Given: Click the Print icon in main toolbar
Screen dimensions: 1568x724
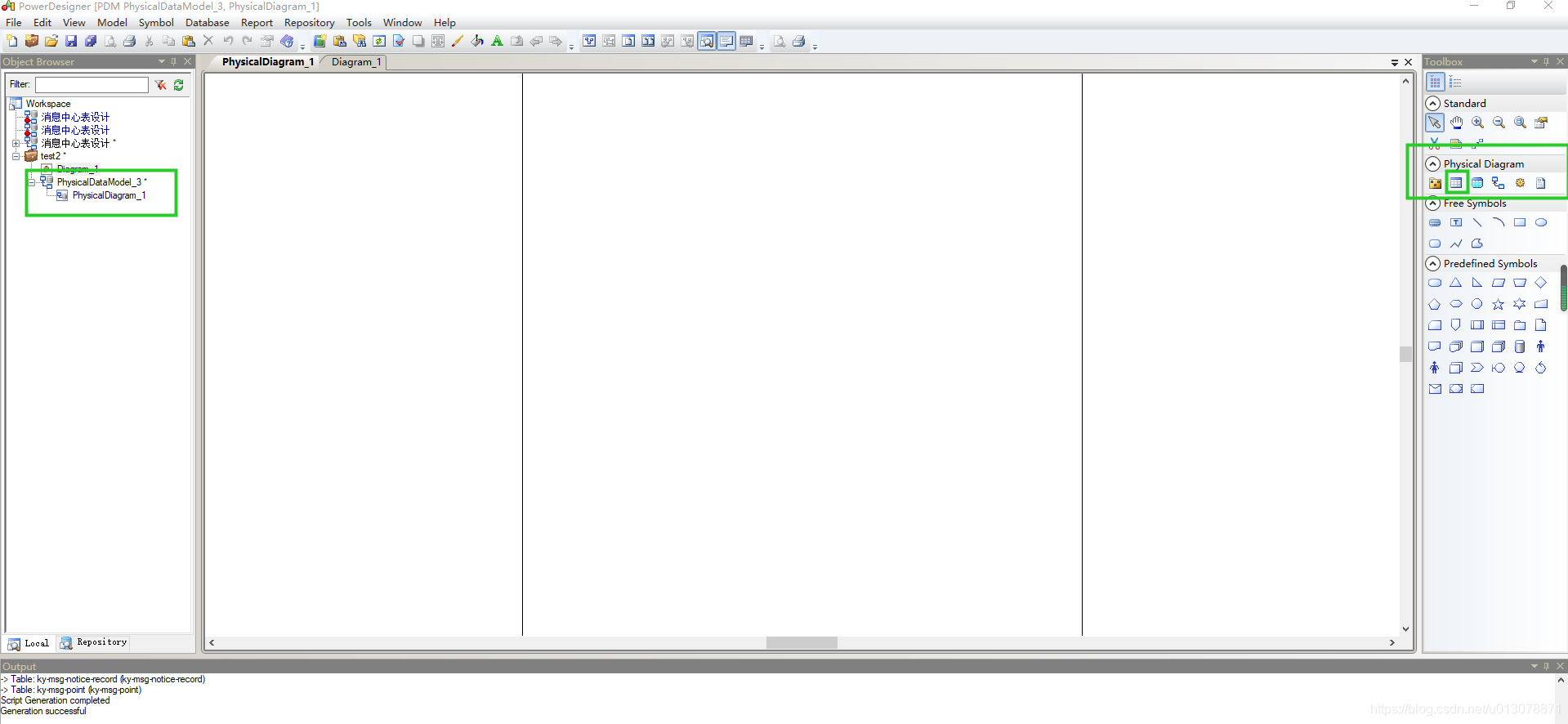Looking at the screenshot, I should (130, 41).
